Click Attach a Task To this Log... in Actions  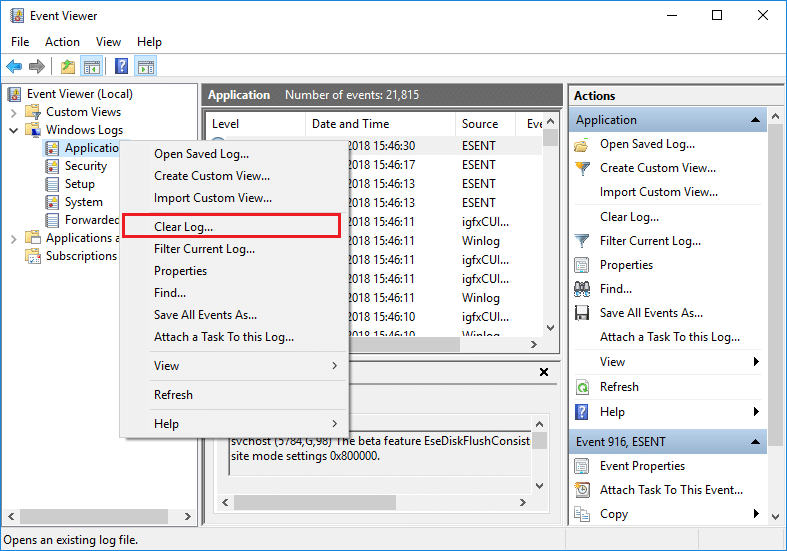670,337
